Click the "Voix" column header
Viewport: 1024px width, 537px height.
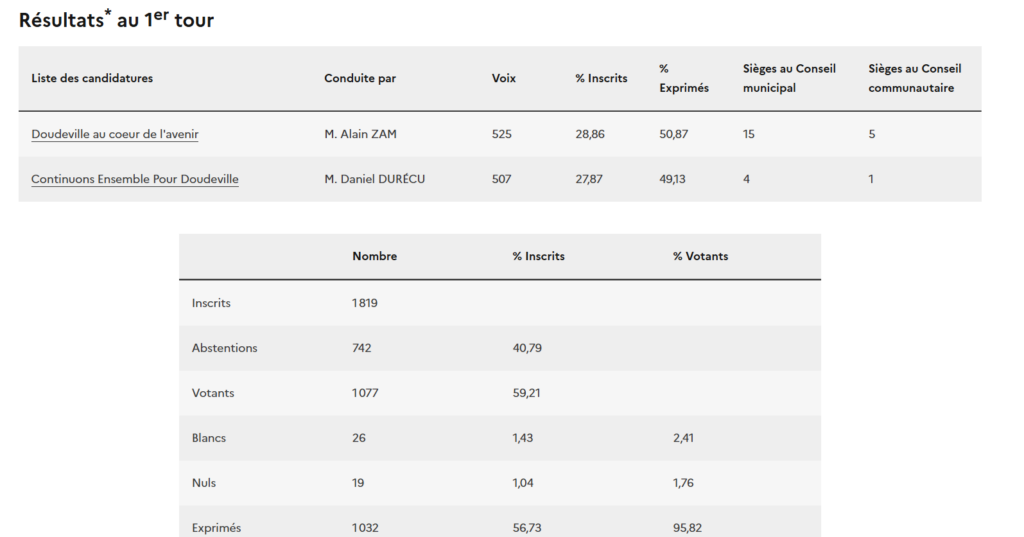coord(504,78)
